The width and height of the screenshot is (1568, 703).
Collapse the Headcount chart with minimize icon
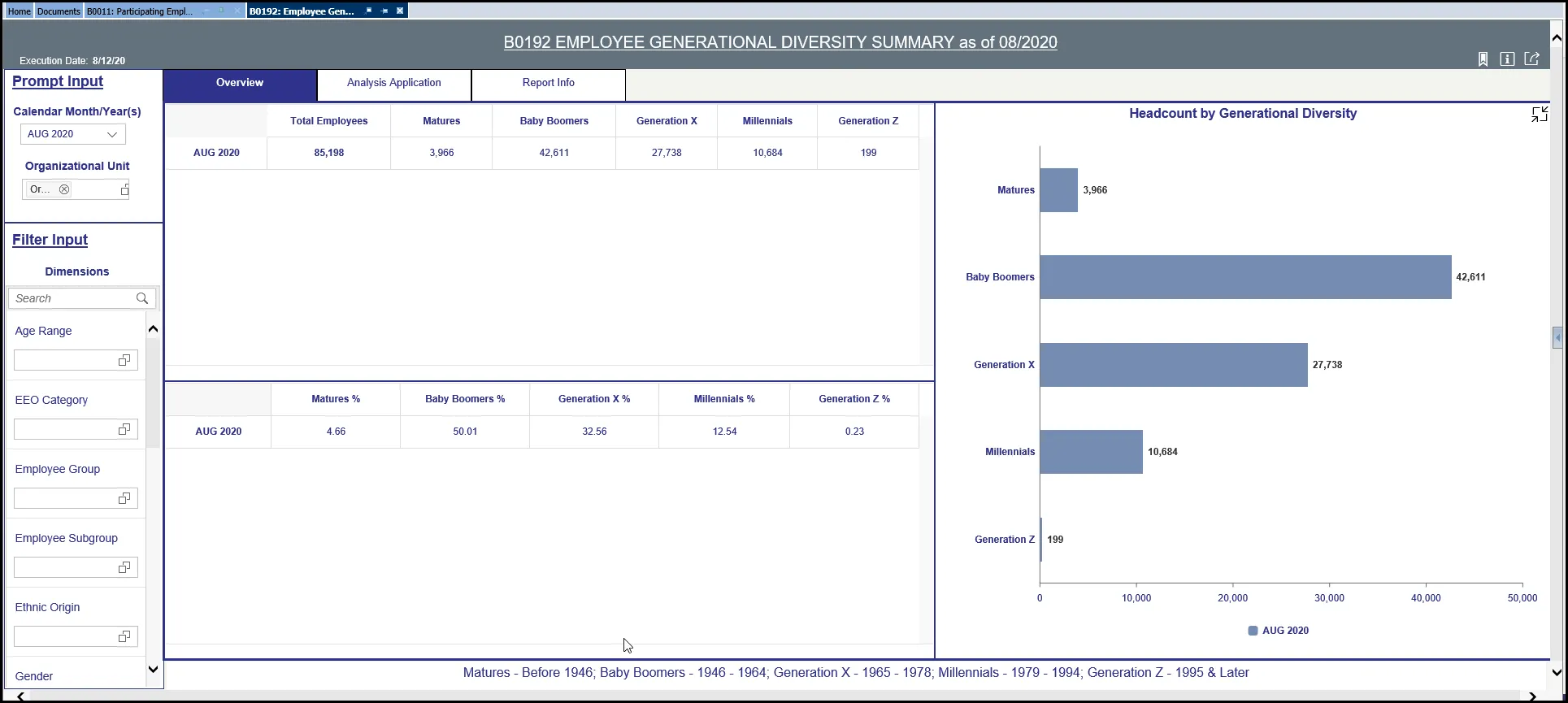(x=1539, y=115)
